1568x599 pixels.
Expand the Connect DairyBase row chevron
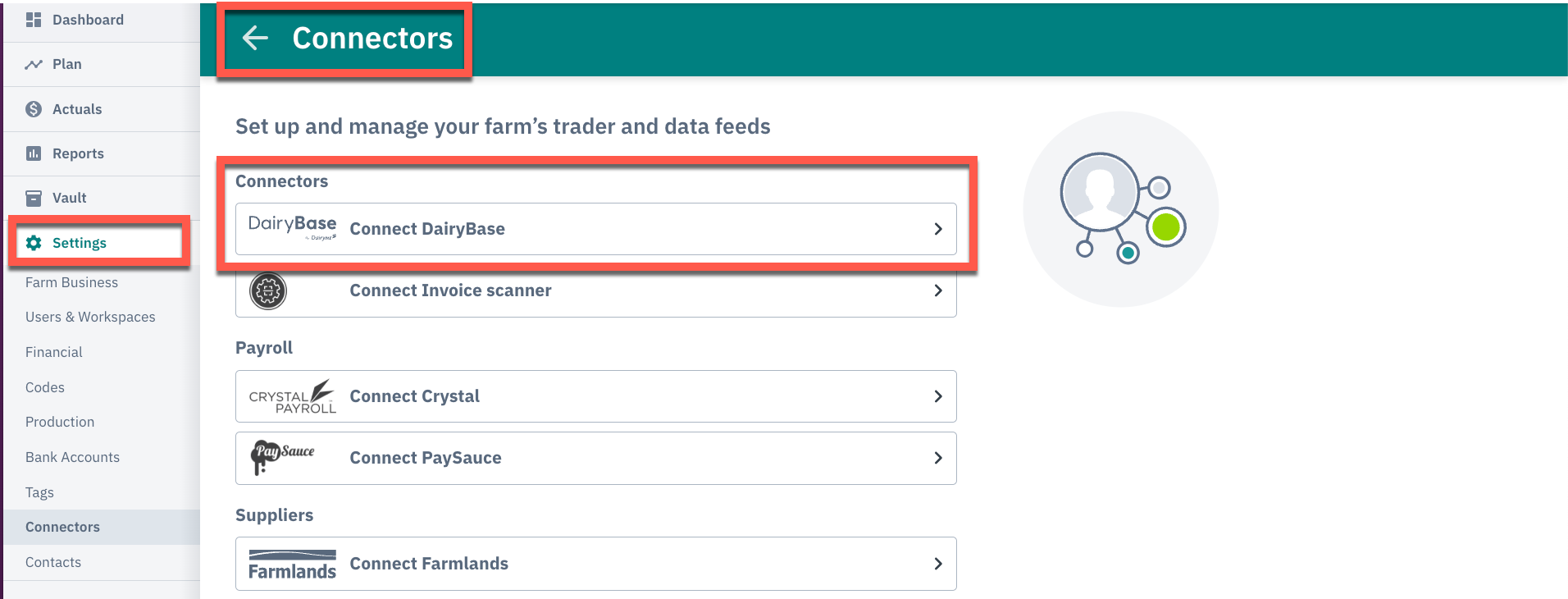[938, 229]
